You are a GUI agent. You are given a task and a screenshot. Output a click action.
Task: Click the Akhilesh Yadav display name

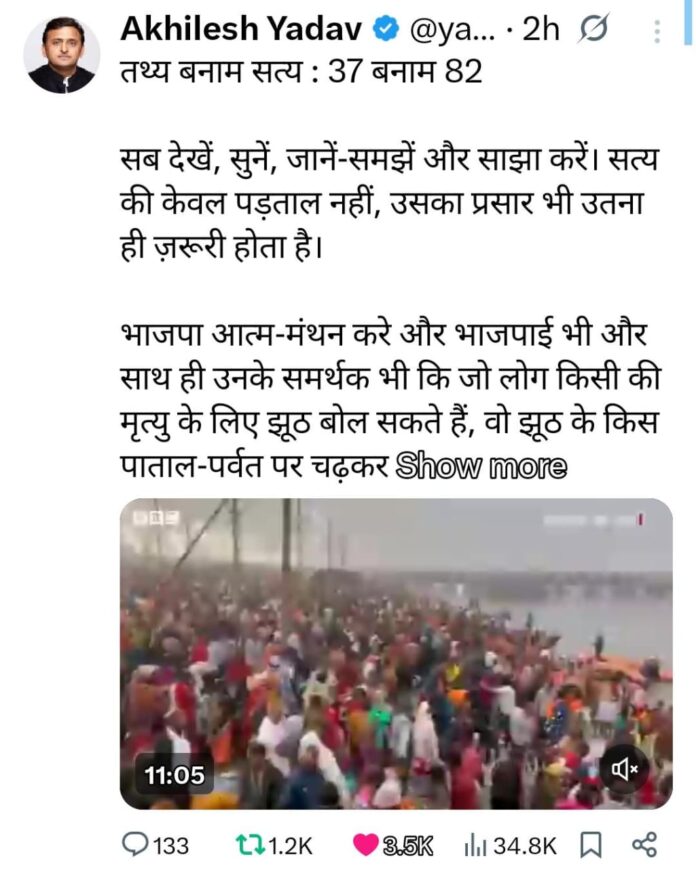[x=241, y=28]
